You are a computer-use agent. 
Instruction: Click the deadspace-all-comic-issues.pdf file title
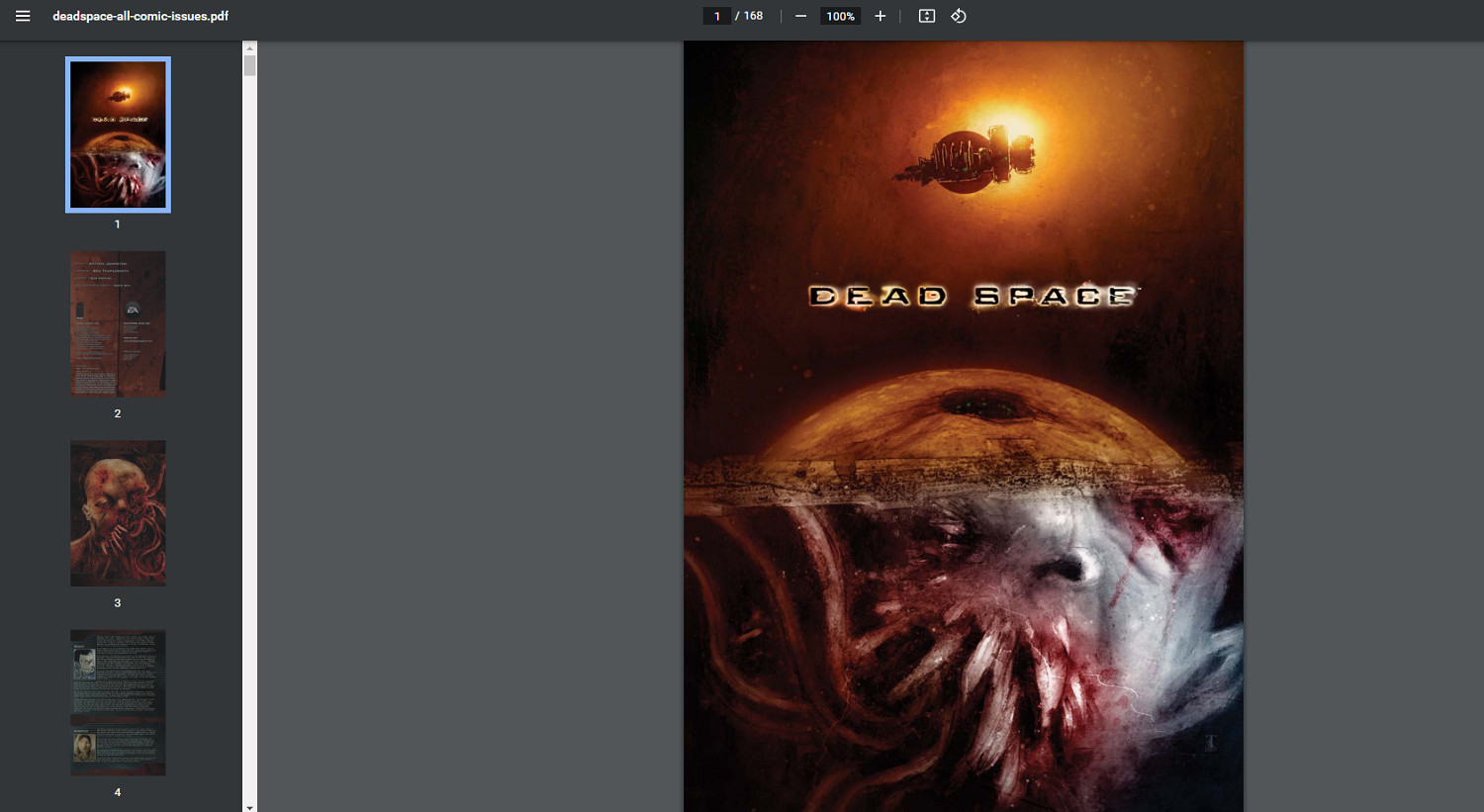point(140,16)
